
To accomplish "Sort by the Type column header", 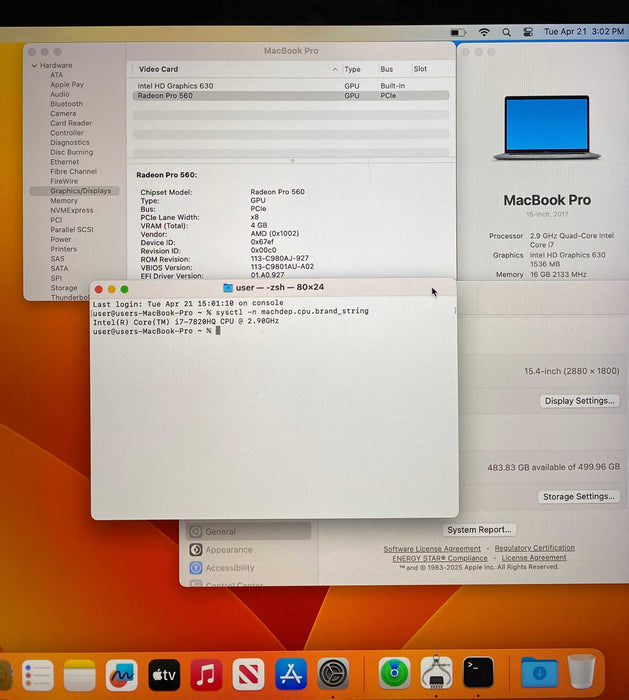I will tap(352, 69).
